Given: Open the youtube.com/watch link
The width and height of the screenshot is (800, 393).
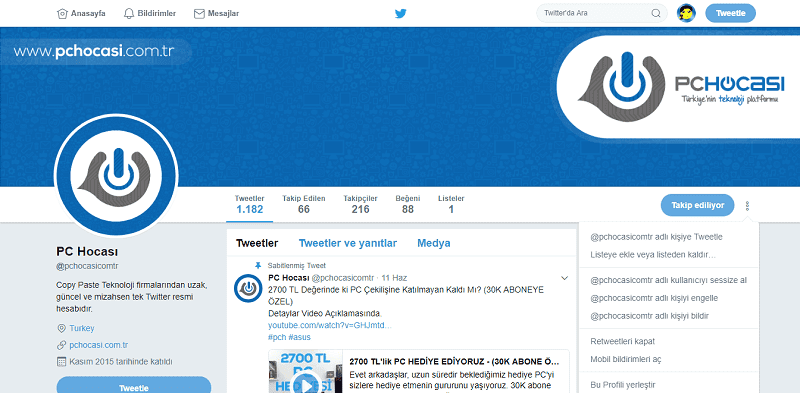Looking at the screenshot, I should point(330,325).
